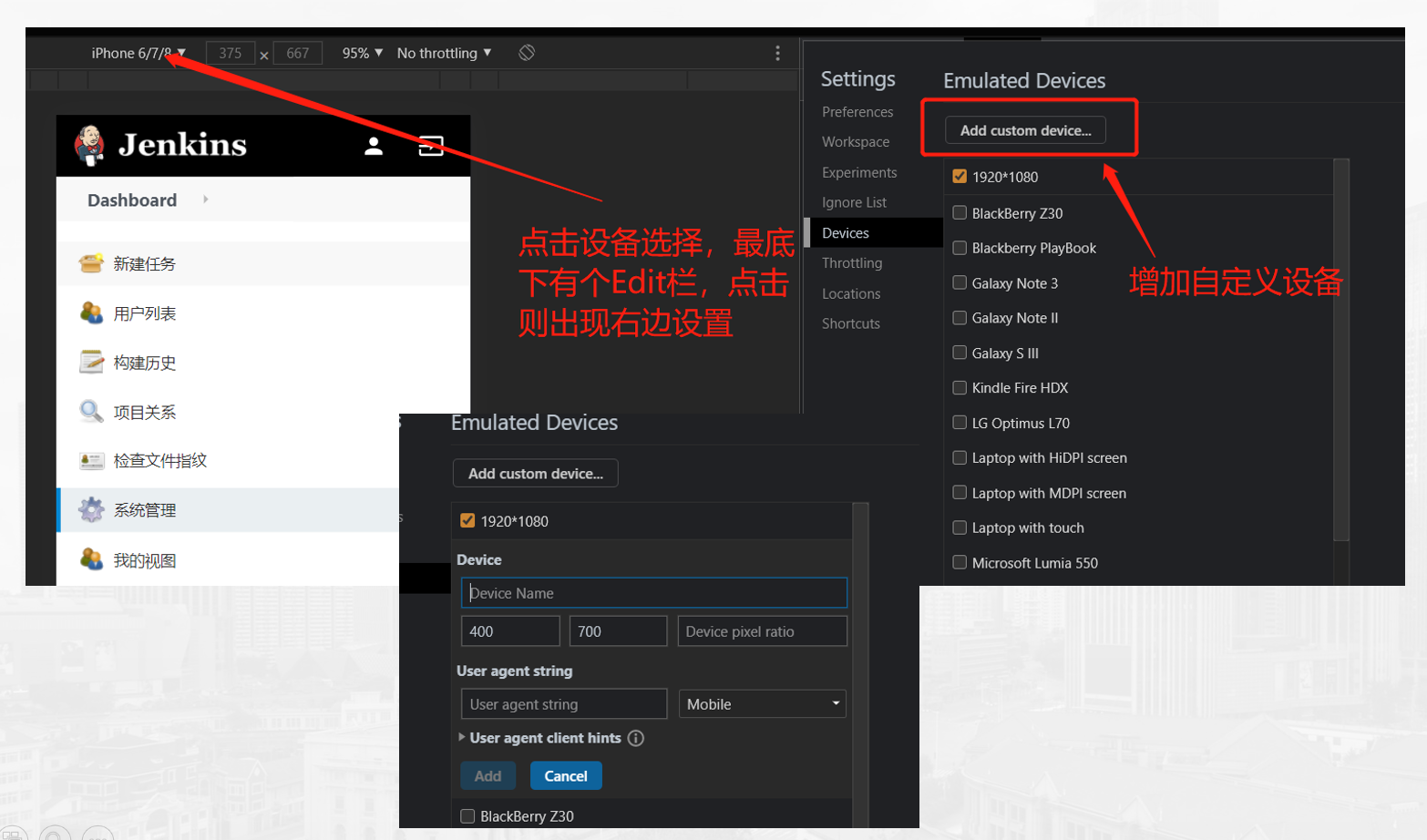Viewport: 1427px width, 840px height.
Task: Check the Kindle Fire HDX device
Action: pos(960,388)
